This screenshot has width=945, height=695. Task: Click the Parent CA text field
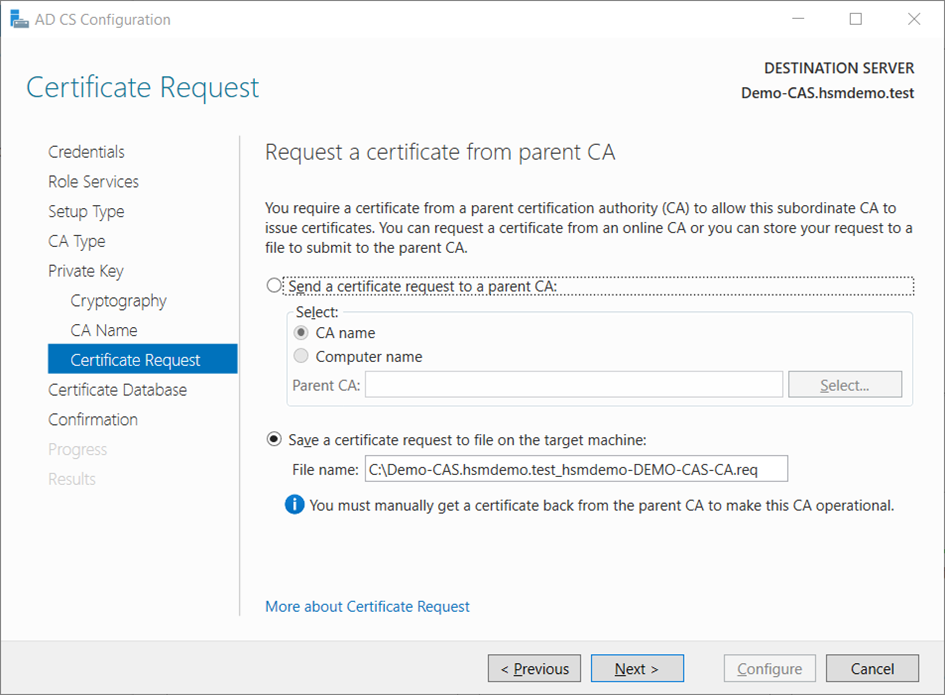[573, 385]
